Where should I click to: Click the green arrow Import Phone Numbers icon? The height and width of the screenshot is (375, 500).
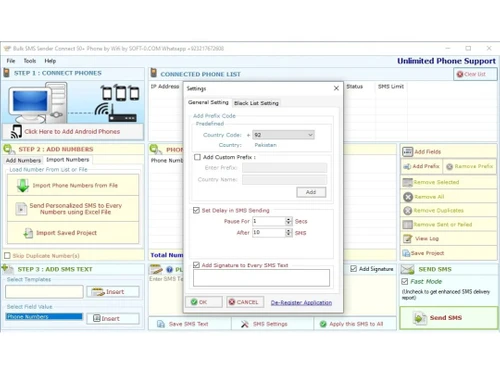point(23,185)
